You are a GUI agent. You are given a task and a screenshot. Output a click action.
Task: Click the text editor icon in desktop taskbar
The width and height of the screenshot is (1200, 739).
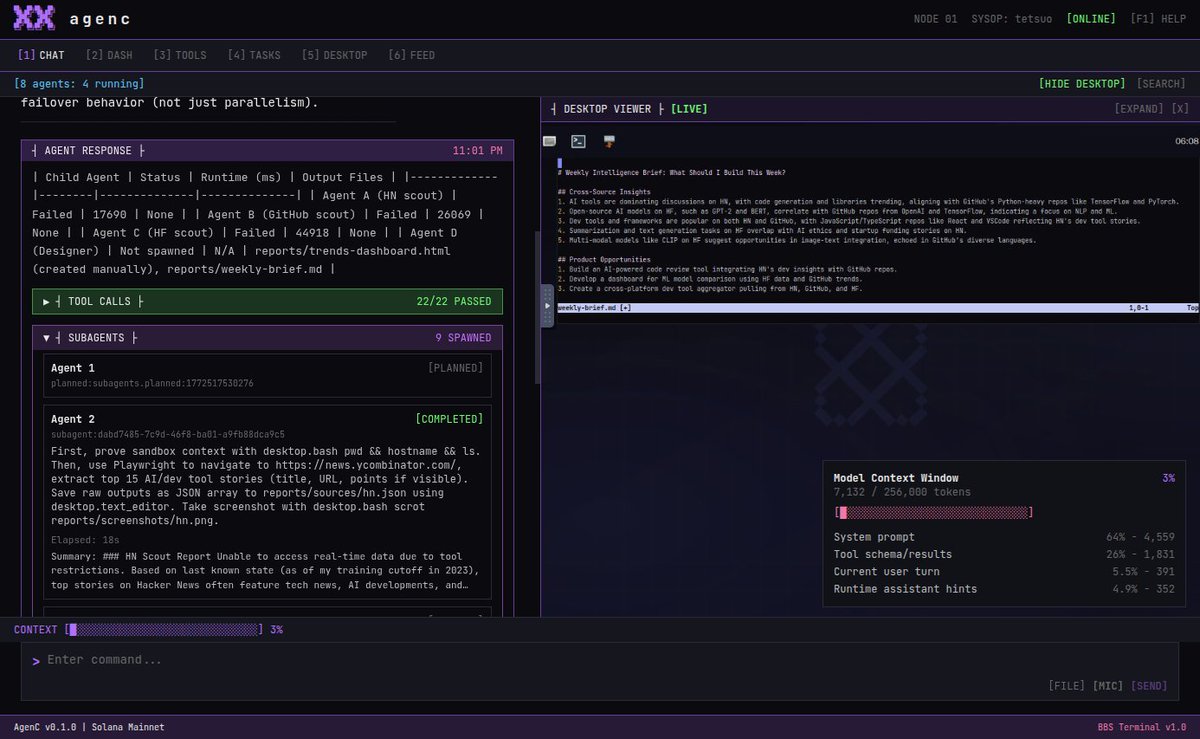click(550, 141)
